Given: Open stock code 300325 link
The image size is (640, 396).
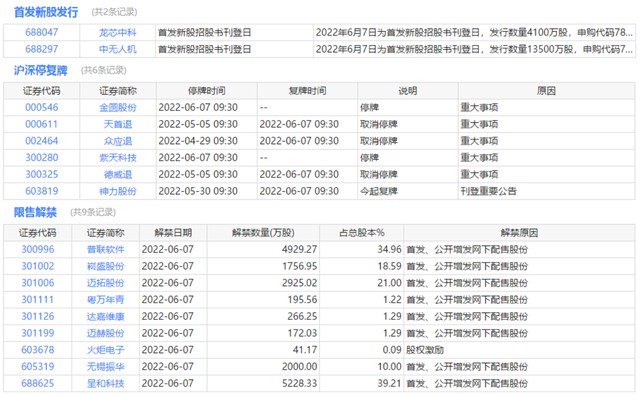Looking at the screenshot, I should click(x=42, y=174).
